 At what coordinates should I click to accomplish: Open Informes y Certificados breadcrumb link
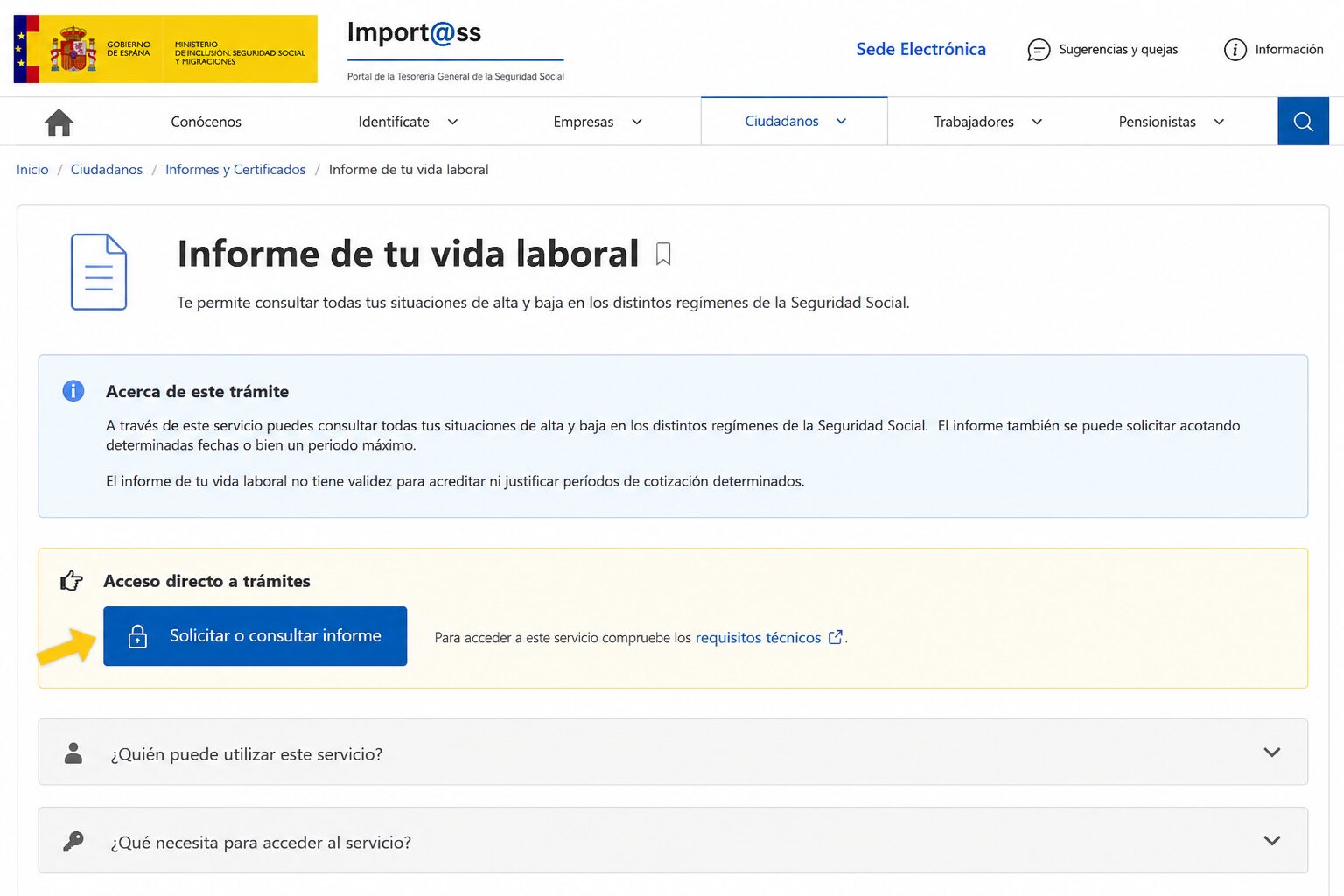point(235,169)
